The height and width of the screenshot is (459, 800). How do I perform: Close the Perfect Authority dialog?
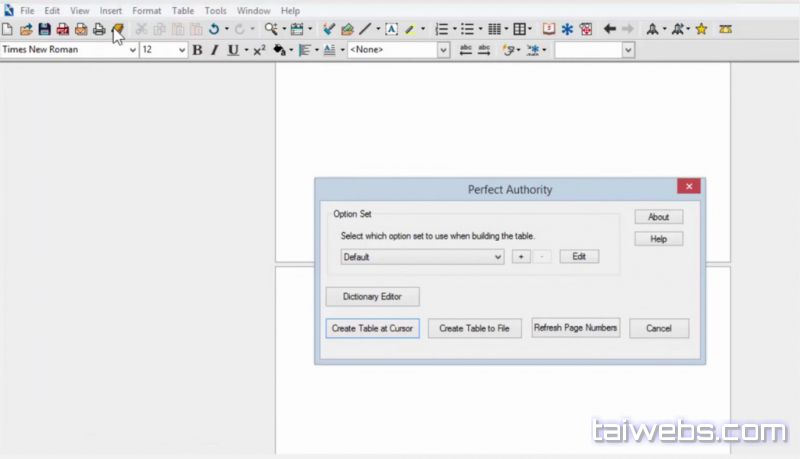(688, 187)
